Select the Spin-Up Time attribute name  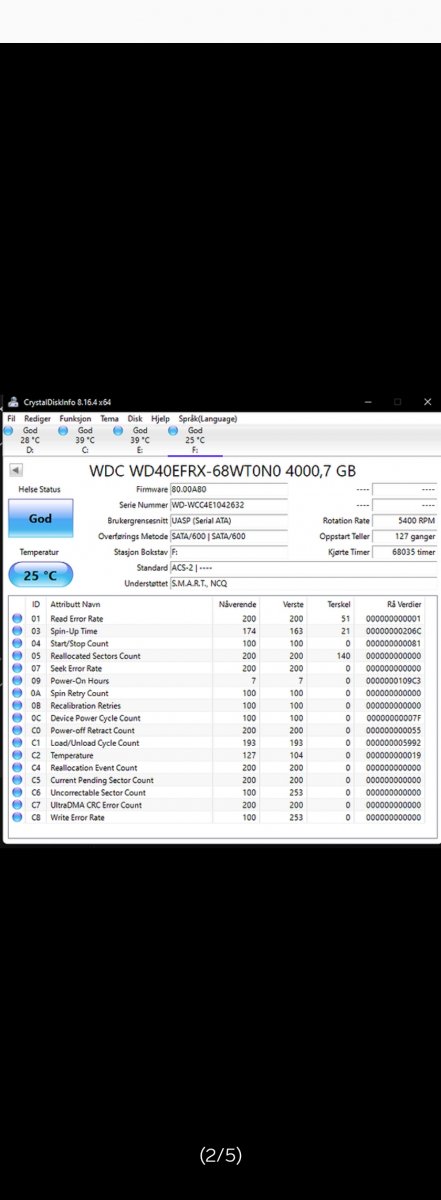pyautogui.click(x=74, y=631)
